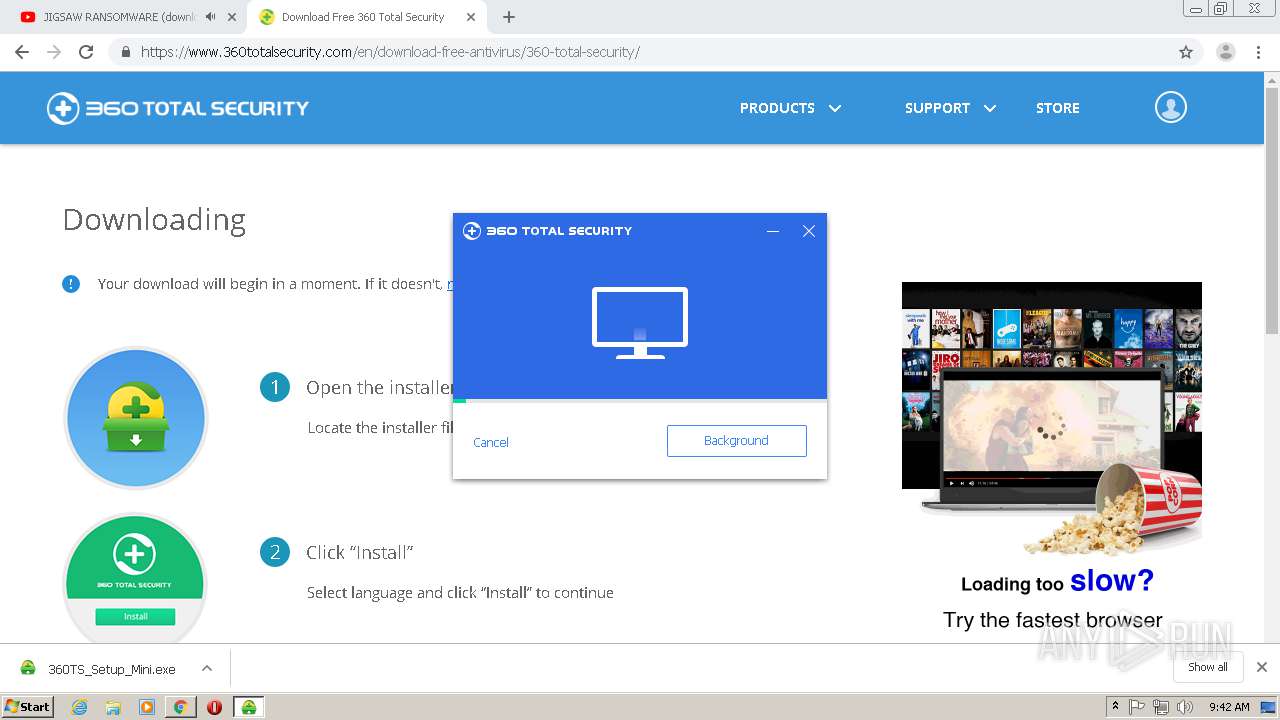The width and height of the screenshot is (1280, 720).
Task: Close the 360 Total Security tab
Action: click(470, 17)
